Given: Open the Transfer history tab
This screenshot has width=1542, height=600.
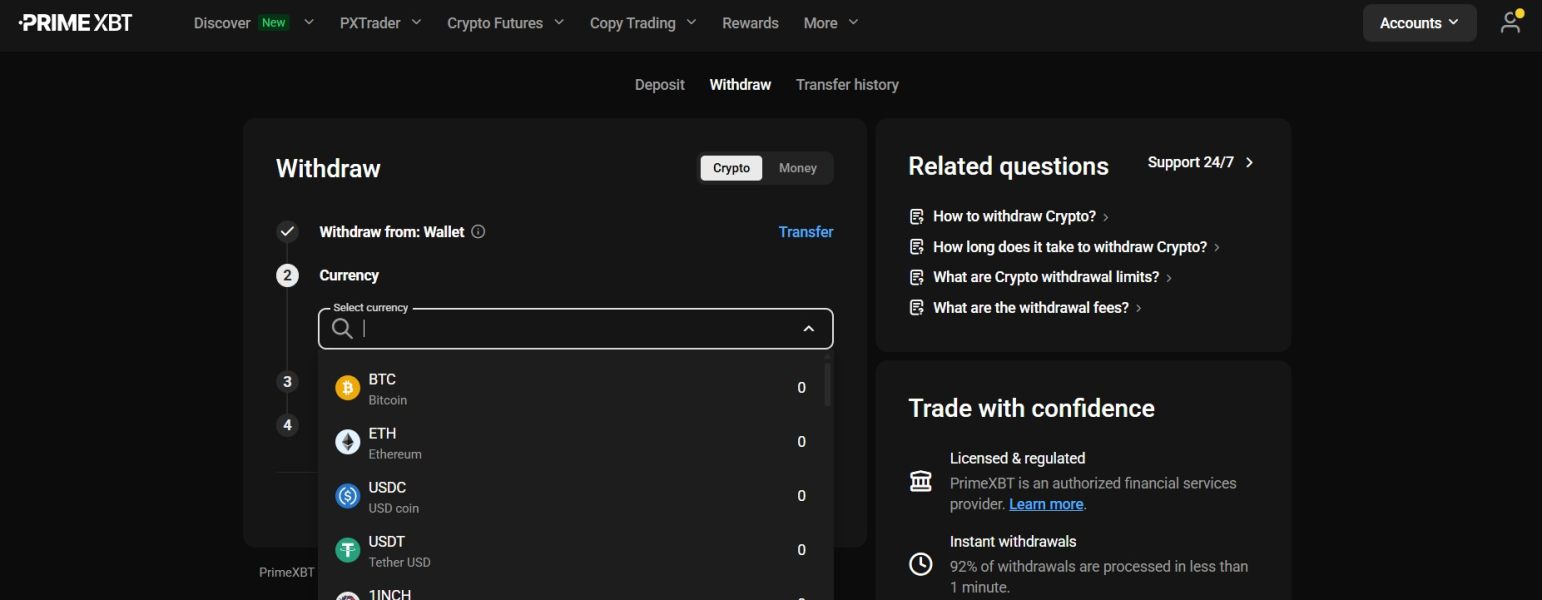Looking at the screenshot, I should click(x=847, y=85).
